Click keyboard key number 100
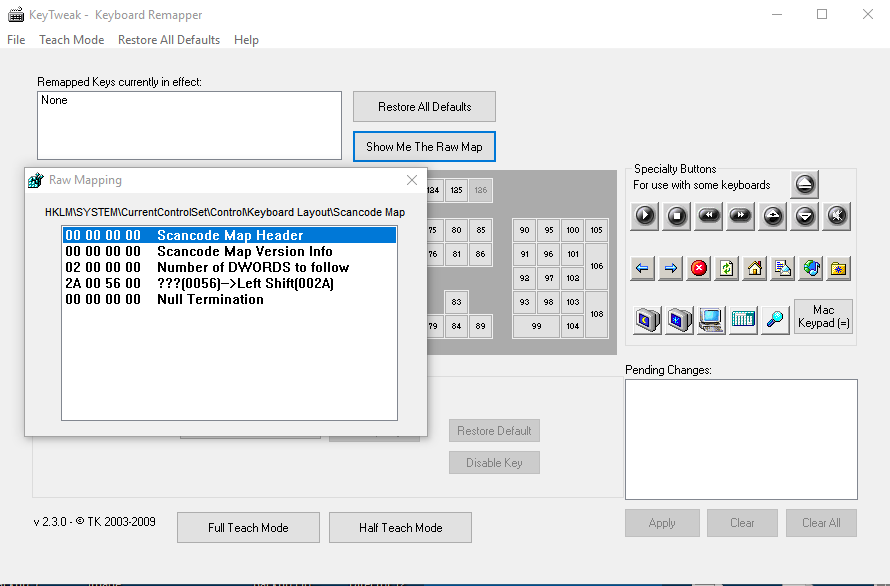This screenshot has height=586, width=890. 573,230
